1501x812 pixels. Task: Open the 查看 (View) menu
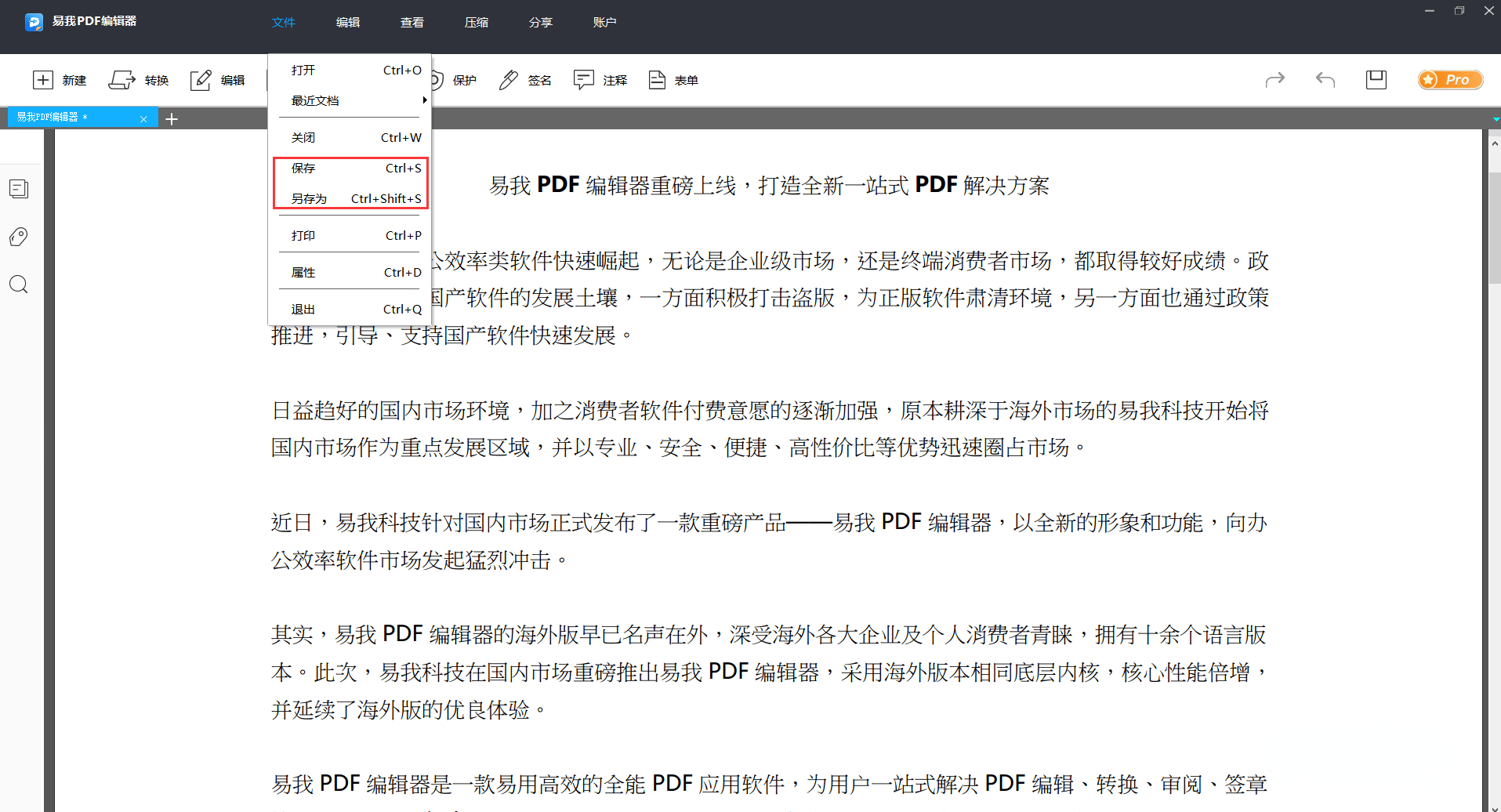412,22
